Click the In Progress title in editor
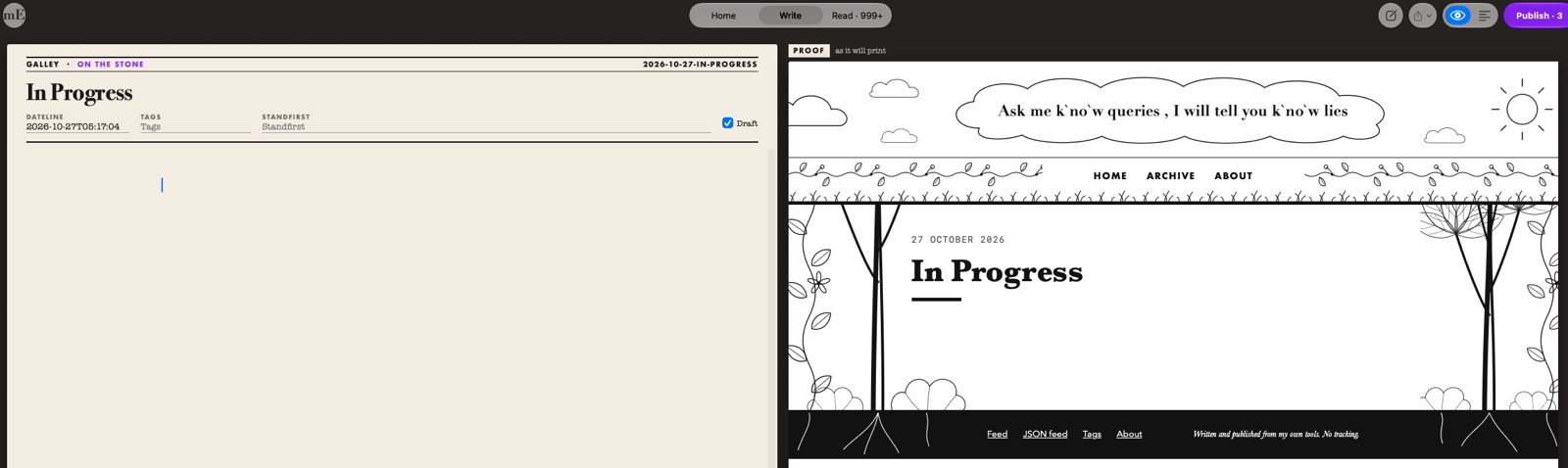Viewport: 1568px width, 468px height. [79, 92]
